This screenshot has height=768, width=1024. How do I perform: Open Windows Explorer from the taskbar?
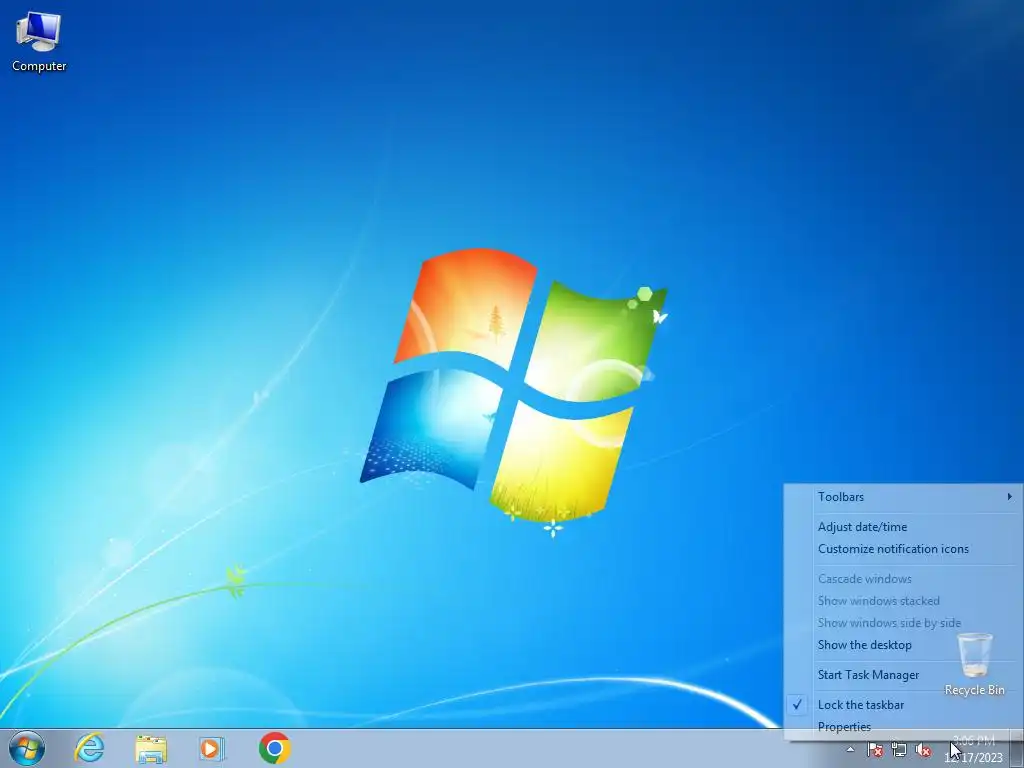(151, 748)
